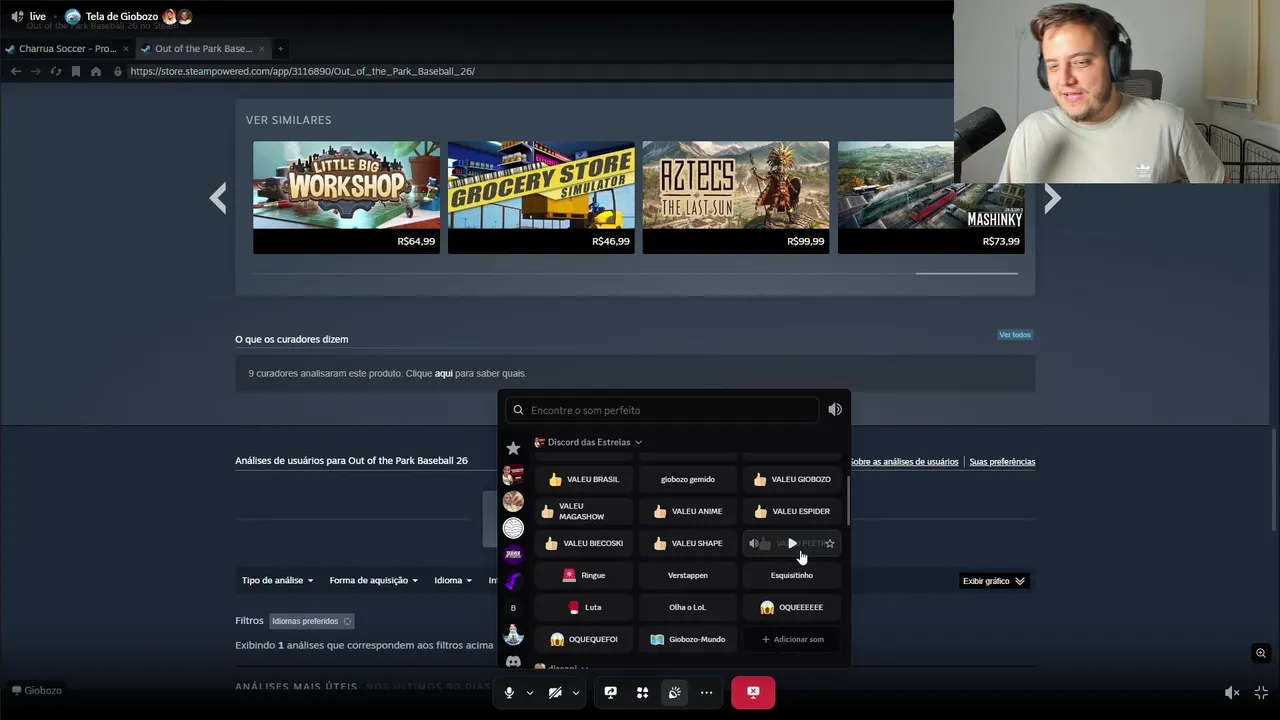Play the OQUEEEEEE sound

coord(792,607)
